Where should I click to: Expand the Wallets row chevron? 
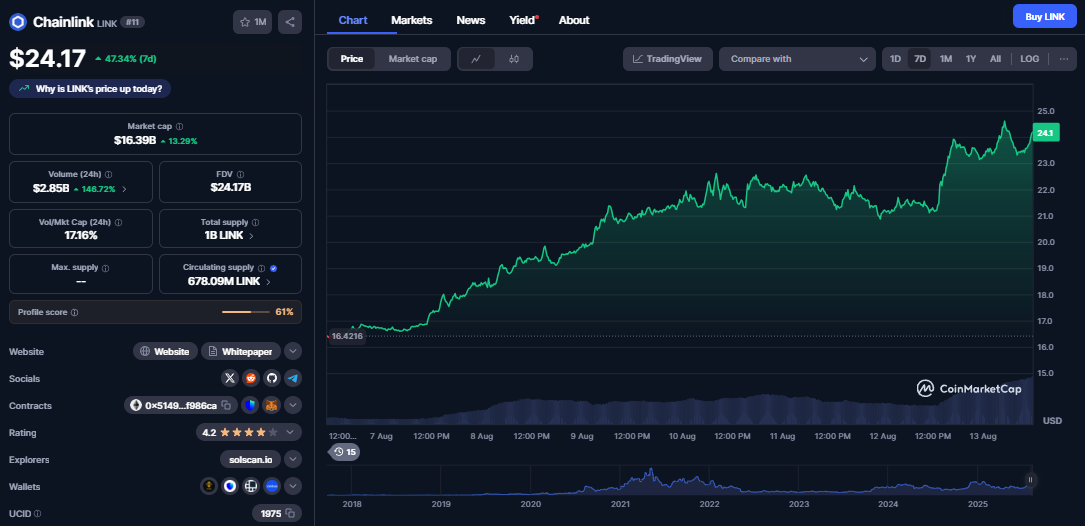(293, 486)
